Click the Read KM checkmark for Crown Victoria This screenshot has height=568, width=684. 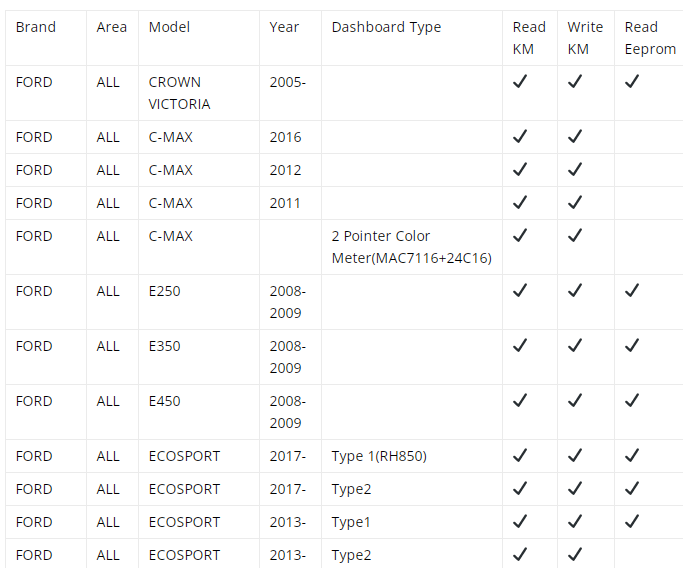520,82
